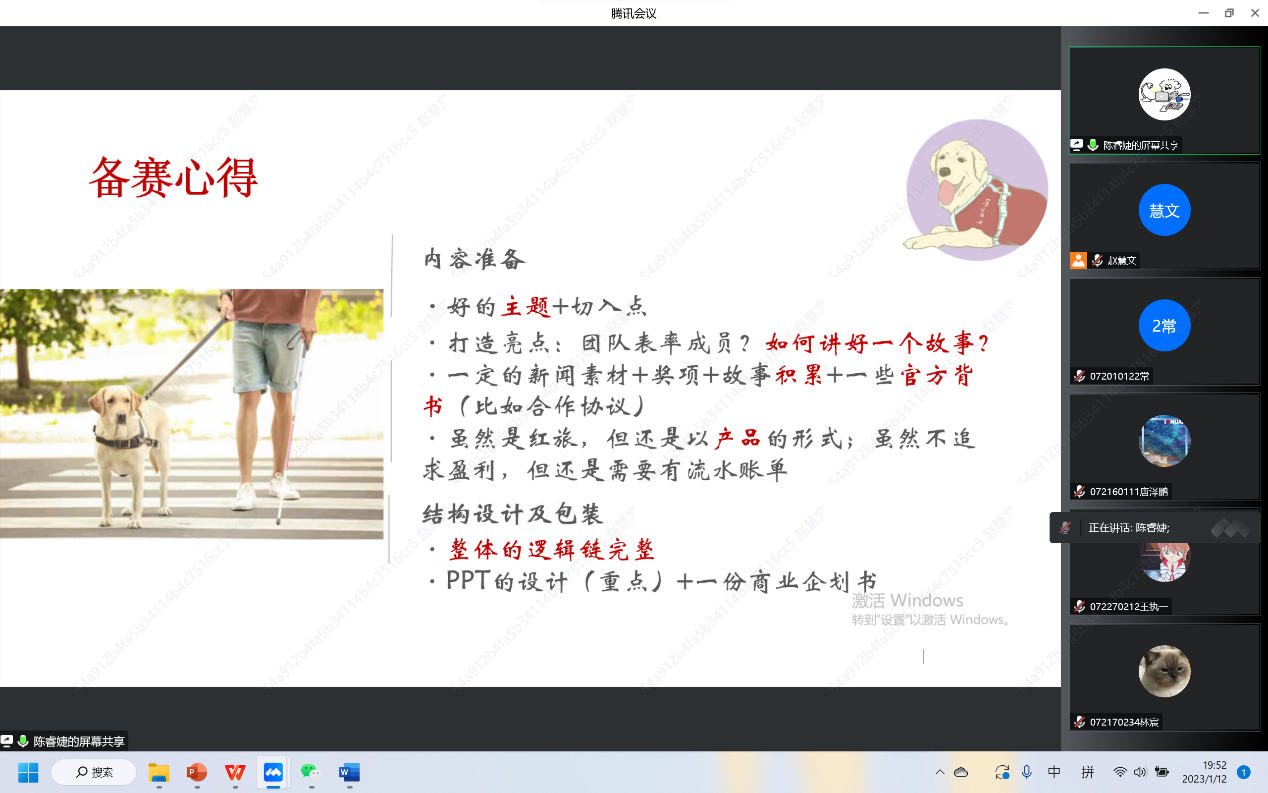
Task: Select the 2常 participant avatar
Action: pyautogui.click(x=1164, y=326)
